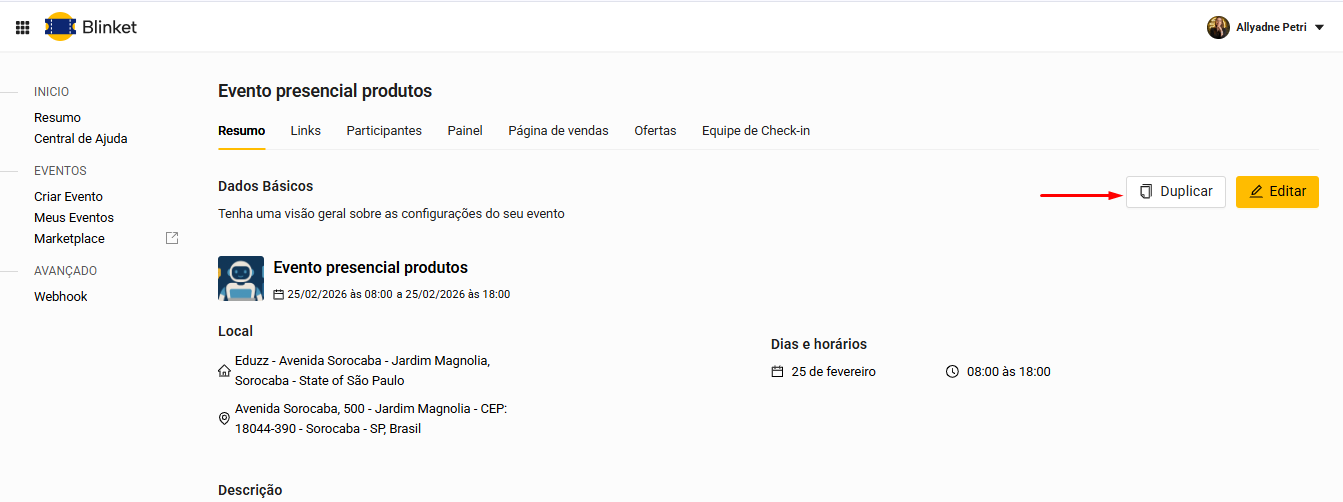Click the yellow Editar button
This screenshot has height=502, width=1343.
(1277, 192)
